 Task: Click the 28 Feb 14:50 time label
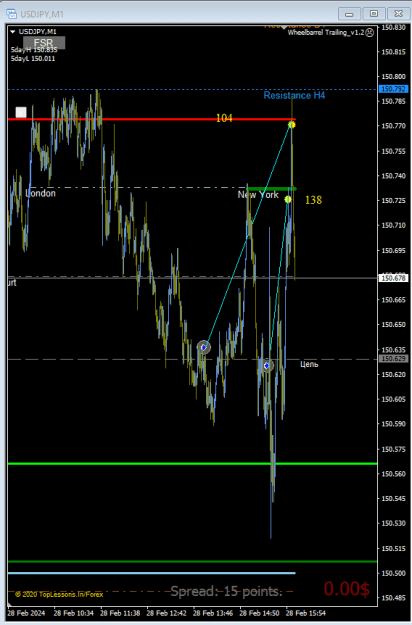[x=259, y=613]
